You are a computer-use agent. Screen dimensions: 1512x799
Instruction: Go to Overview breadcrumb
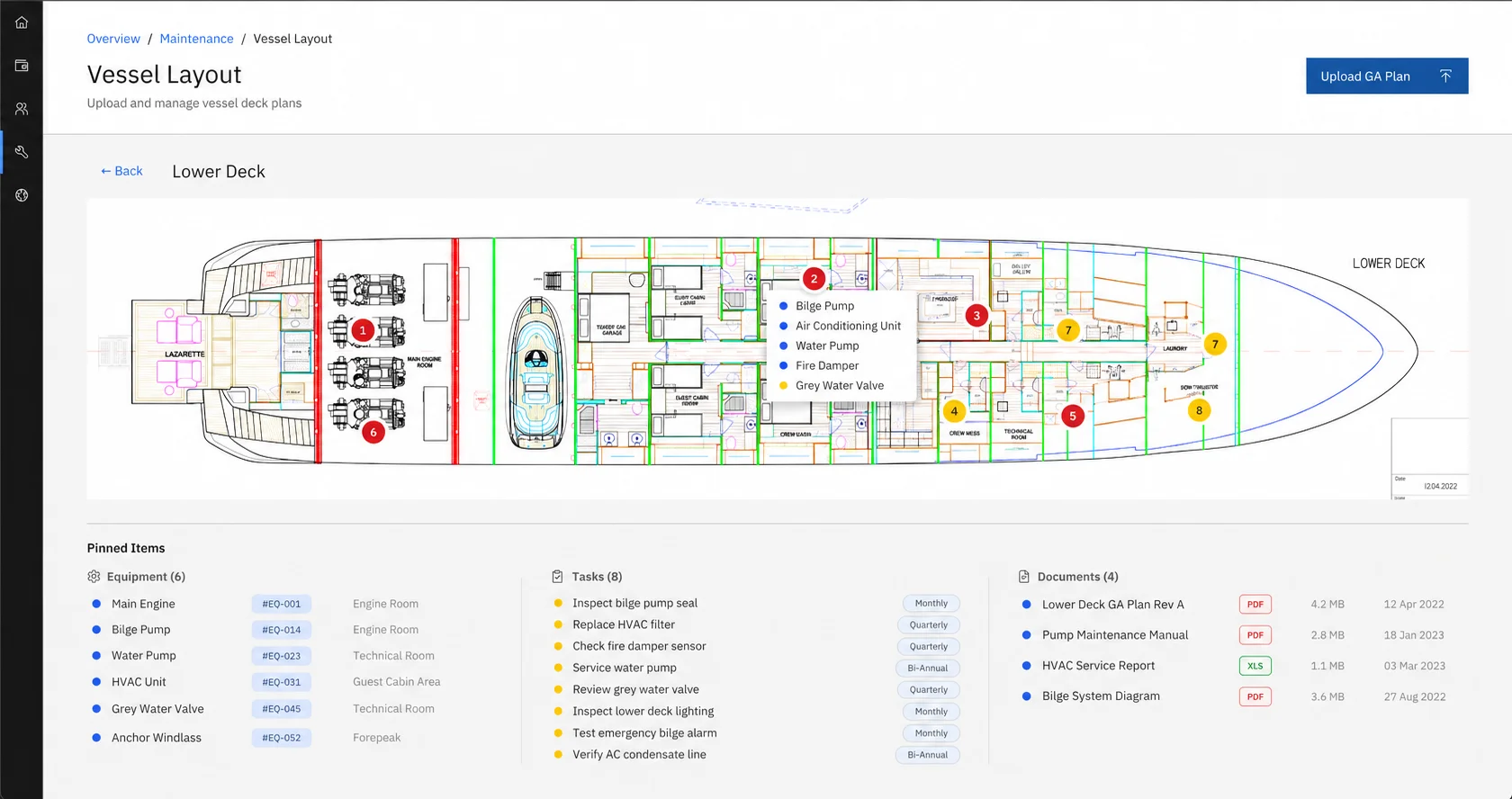113,39
